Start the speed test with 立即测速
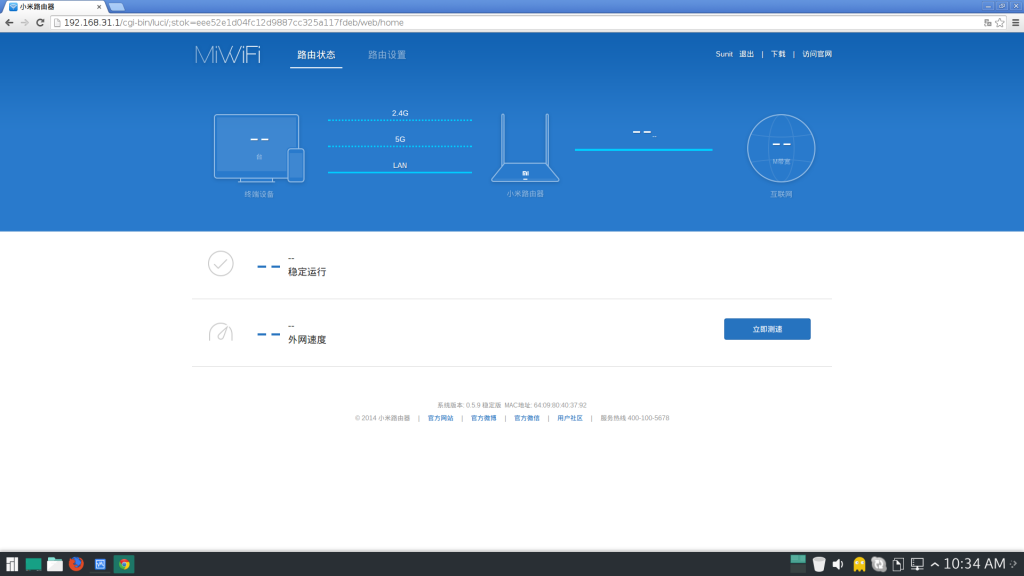 coord(767,329)
